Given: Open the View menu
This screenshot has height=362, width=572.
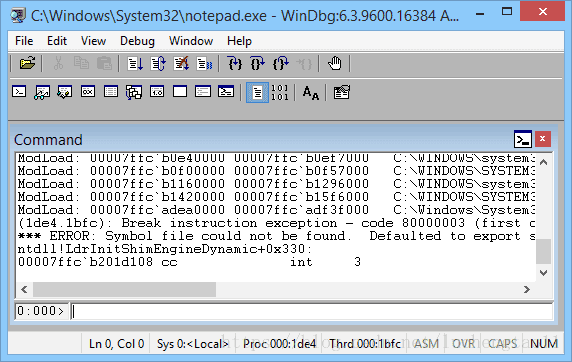Looking at the screenshot, I should click(93, 41).
